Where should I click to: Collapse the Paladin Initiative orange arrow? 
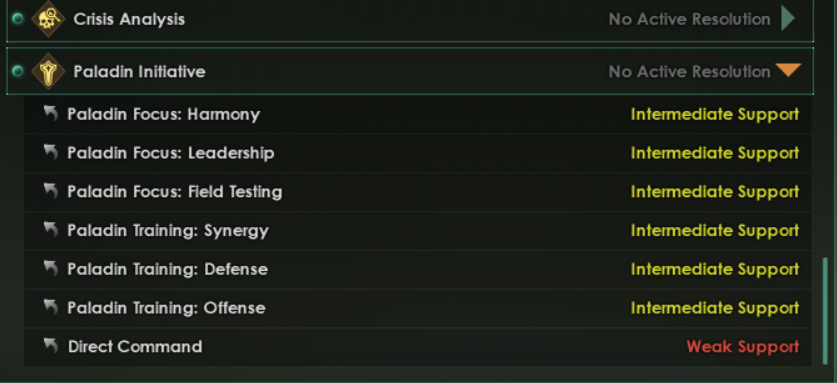(x=788, y=70)
